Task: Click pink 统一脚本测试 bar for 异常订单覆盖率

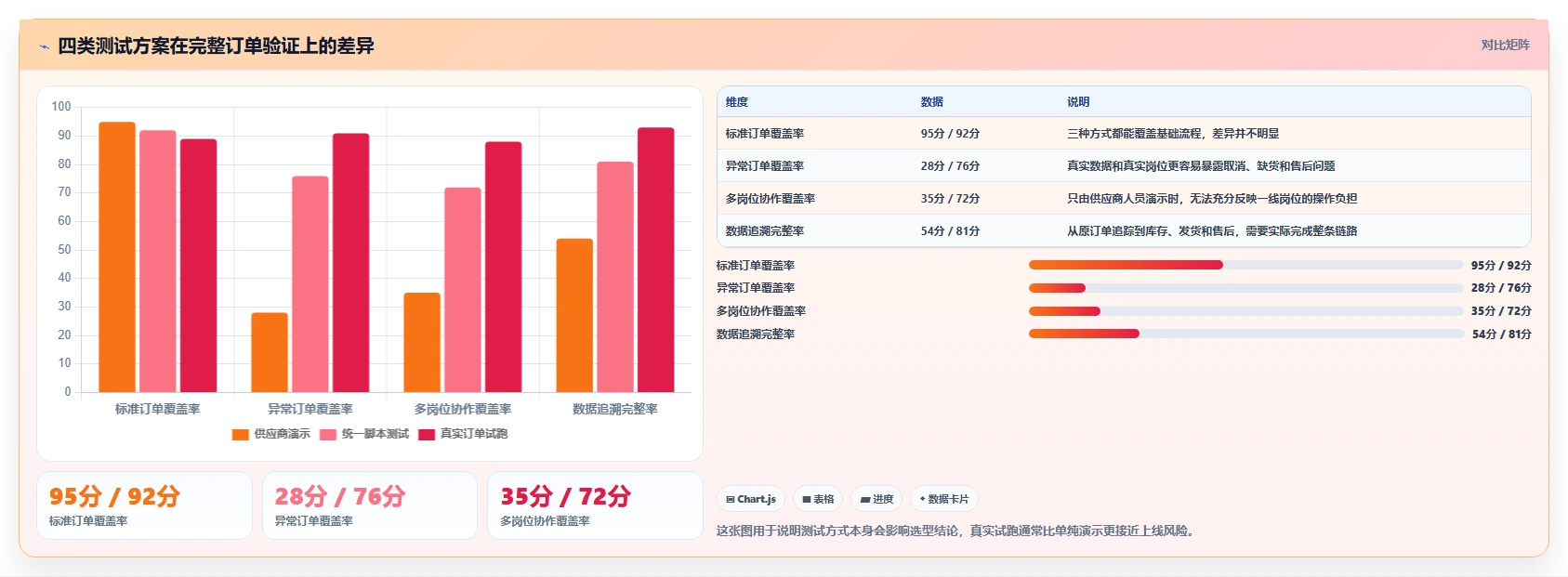Action: 310,284
